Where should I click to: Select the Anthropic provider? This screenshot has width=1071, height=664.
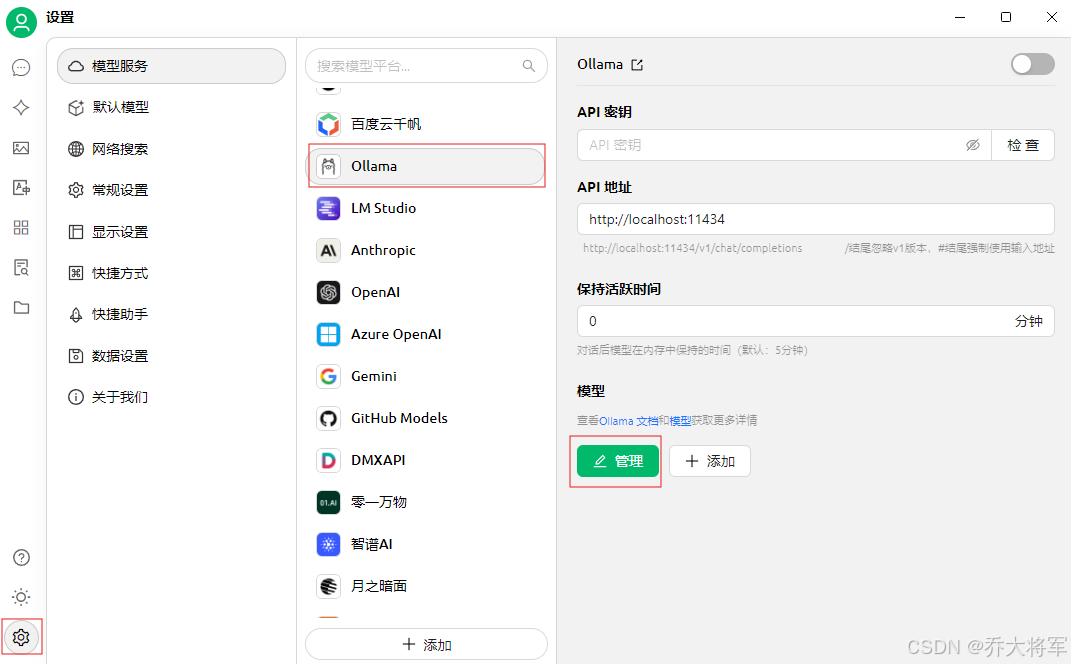pyautogui.click(x=426, y=250)
